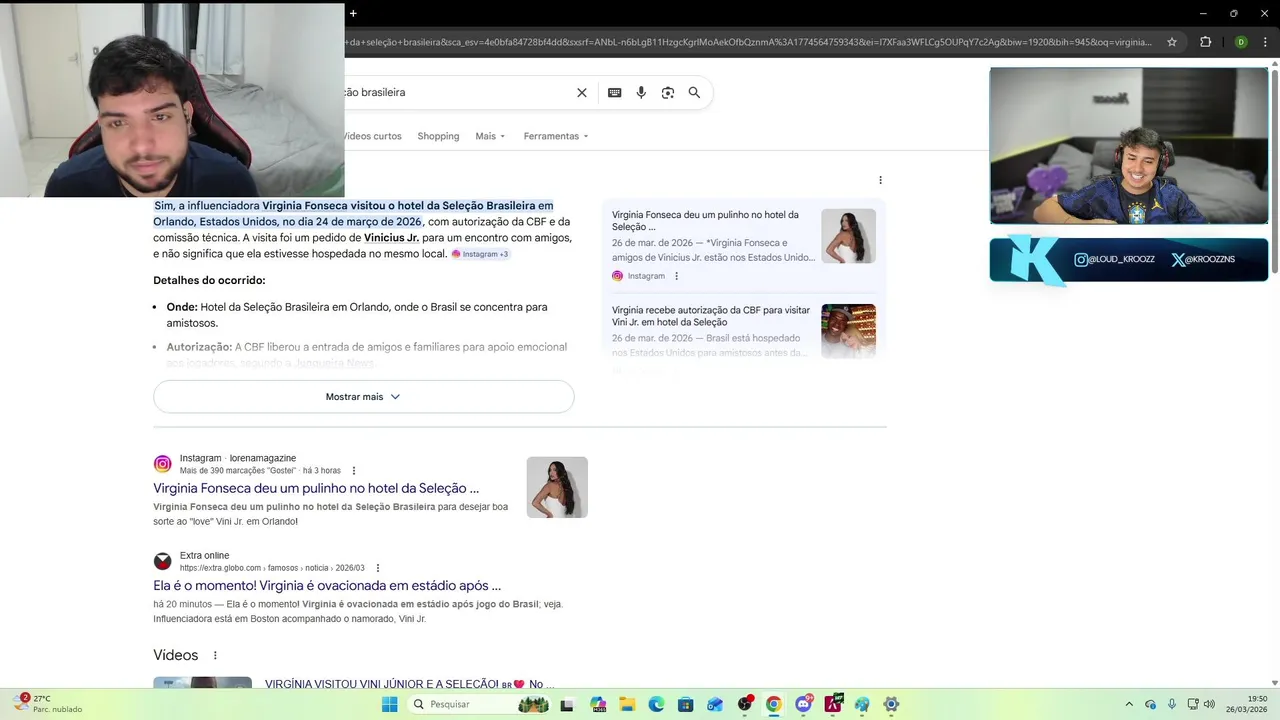
Task: Open the Windows Start menu
Action: (x=389, y=704)
